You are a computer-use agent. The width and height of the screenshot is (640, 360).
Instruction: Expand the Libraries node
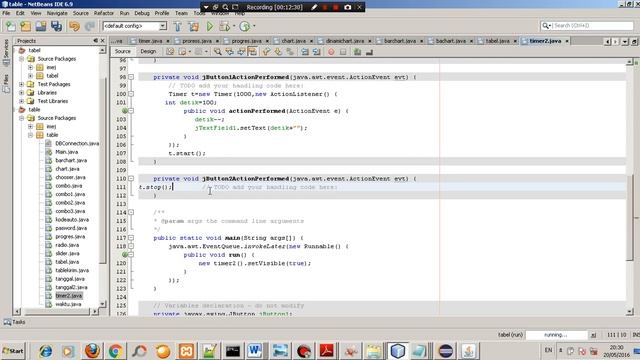(22, 93)
